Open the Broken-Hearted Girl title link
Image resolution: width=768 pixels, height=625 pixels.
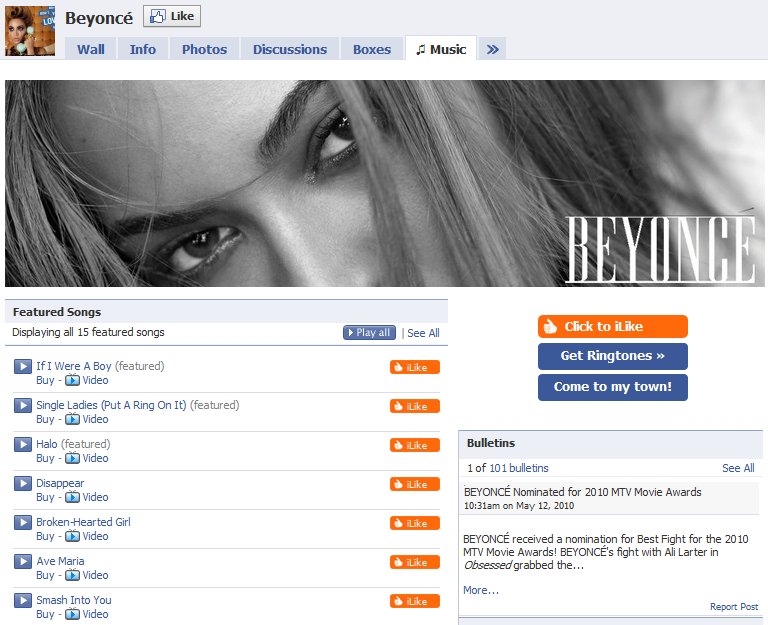click(x=83, y=522)
